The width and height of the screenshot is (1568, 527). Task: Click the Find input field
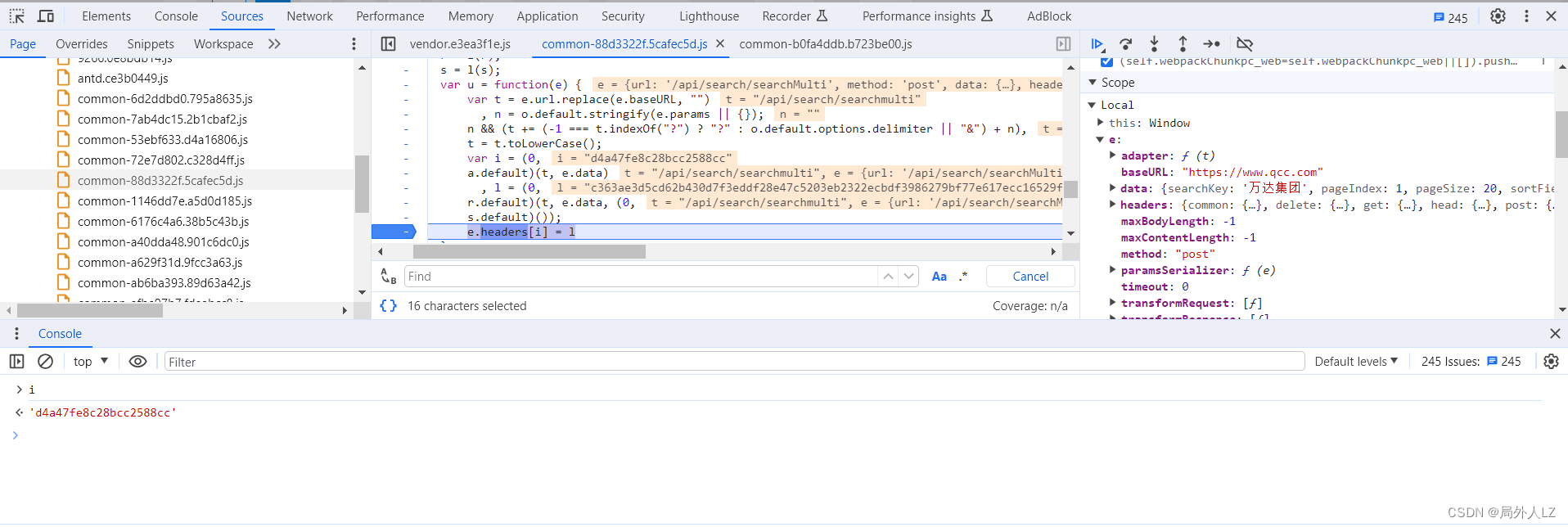click(x=641, y=277)
